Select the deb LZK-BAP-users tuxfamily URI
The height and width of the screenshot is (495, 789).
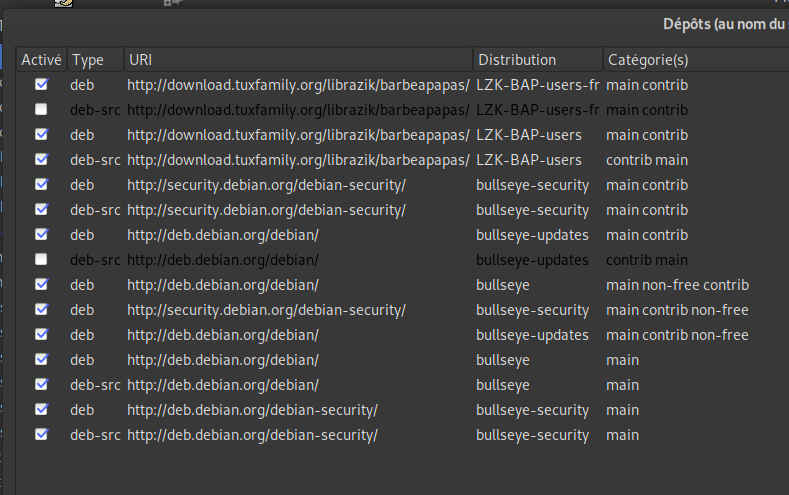(x=298, y=135)
